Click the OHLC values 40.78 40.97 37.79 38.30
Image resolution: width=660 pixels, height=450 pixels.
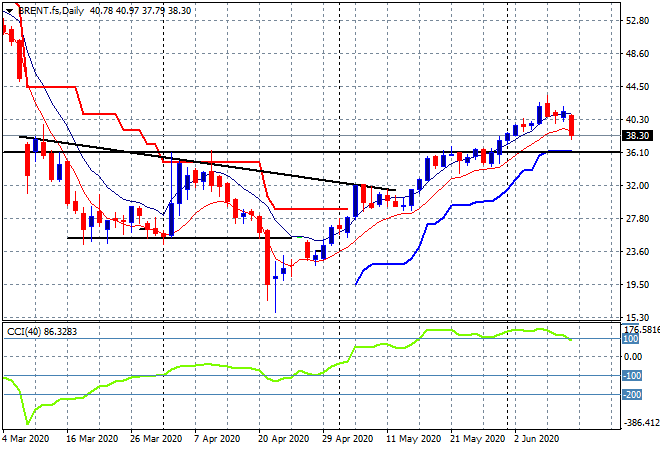[140, 11]
